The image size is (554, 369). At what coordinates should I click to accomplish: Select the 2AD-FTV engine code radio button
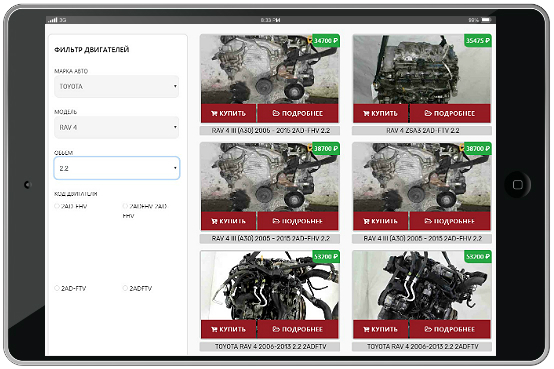pos(57,288)
